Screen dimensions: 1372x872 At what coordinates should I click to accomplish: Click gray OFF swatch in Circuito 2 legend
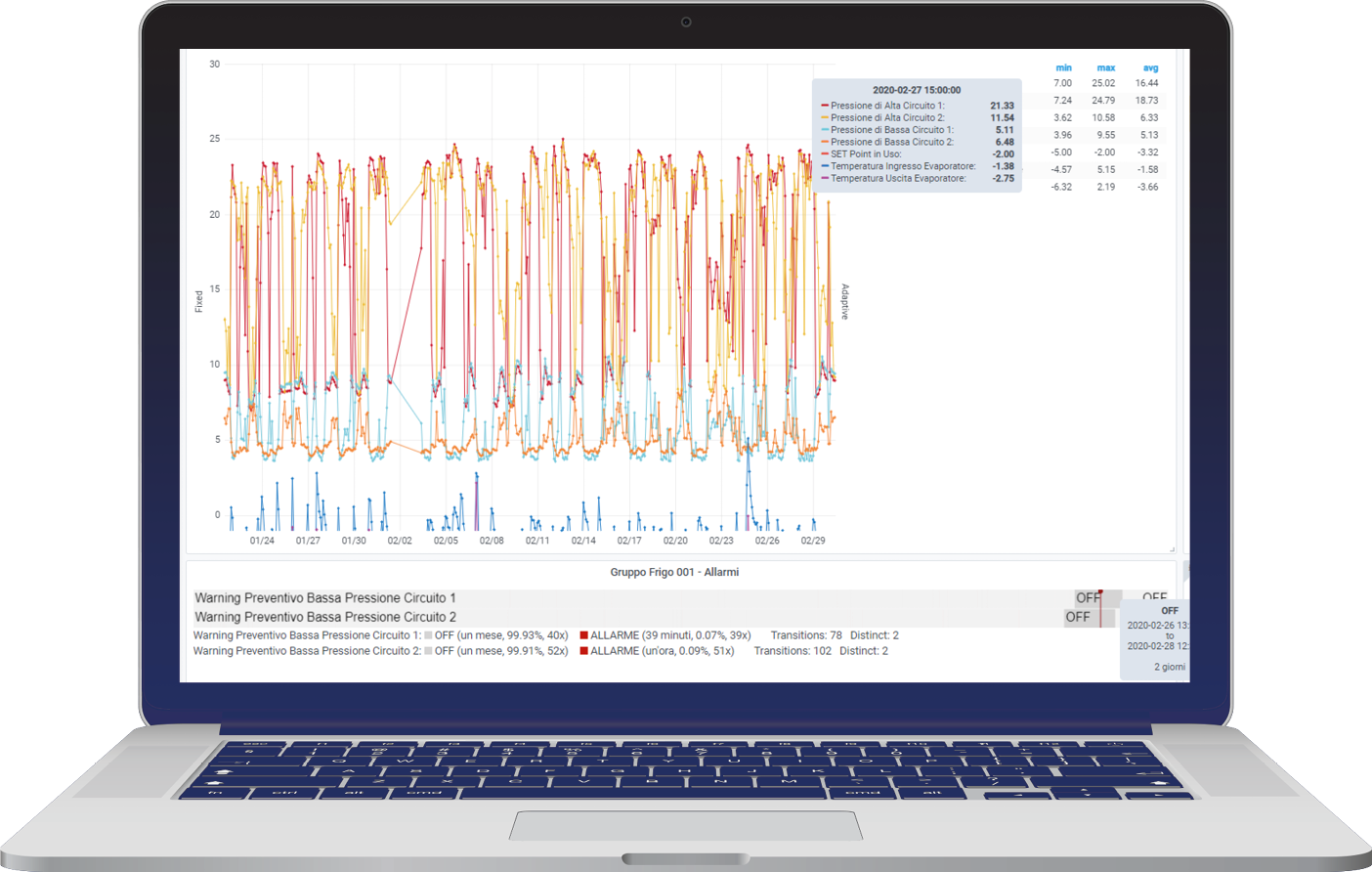(428, 651)
